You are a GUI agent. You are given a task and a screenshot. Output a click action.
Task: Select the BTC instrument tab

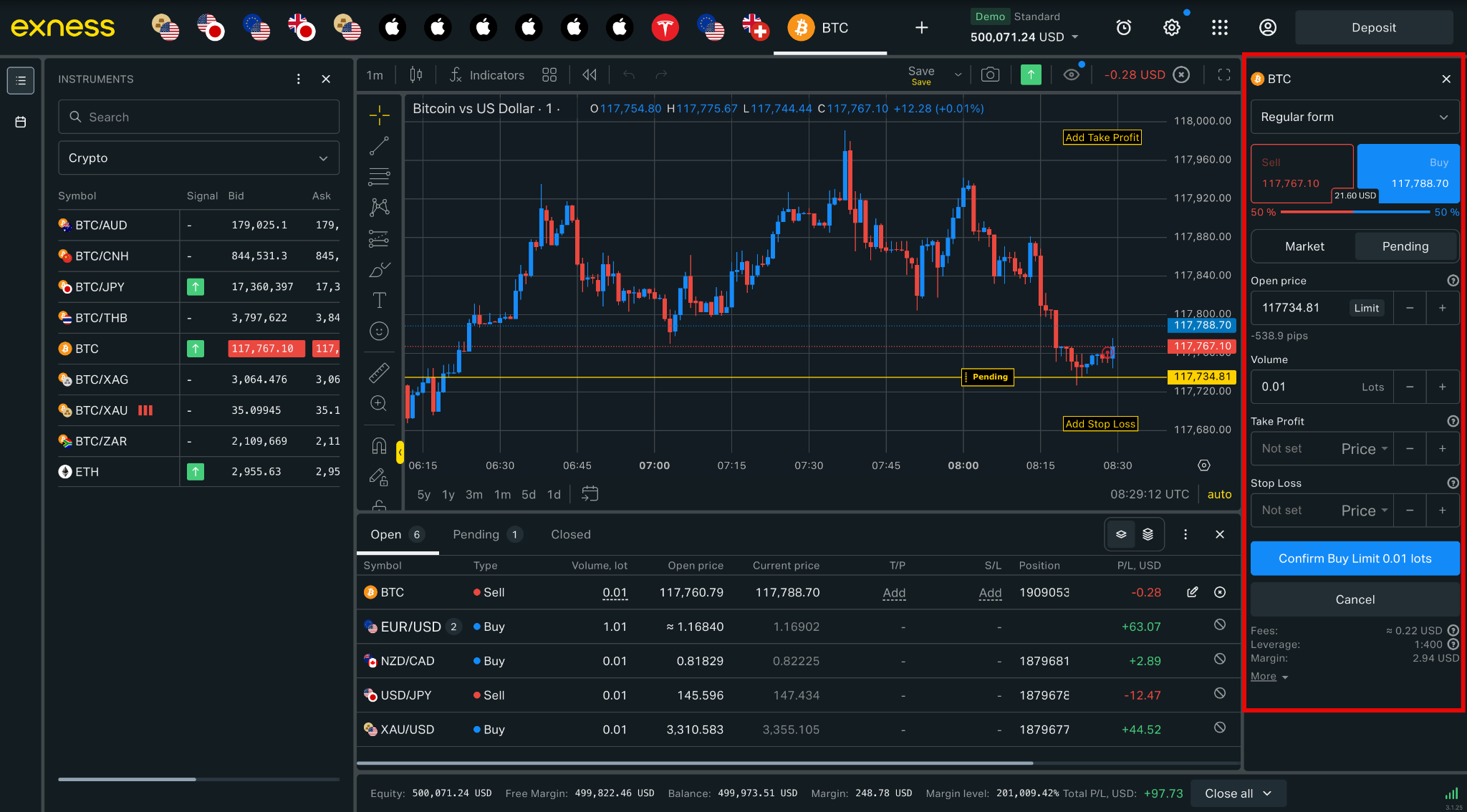coord(830,28)
